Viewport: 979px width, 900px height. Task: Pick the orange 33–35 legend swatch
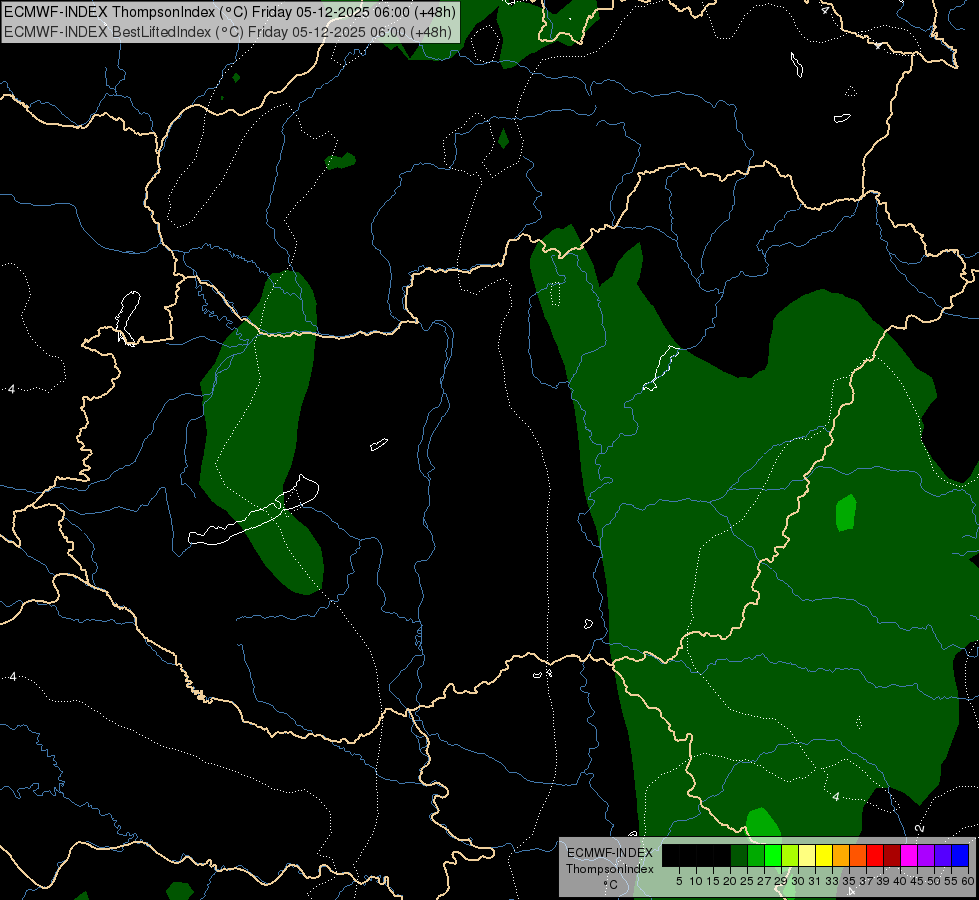pyautogui.click(x=841, y=855)
